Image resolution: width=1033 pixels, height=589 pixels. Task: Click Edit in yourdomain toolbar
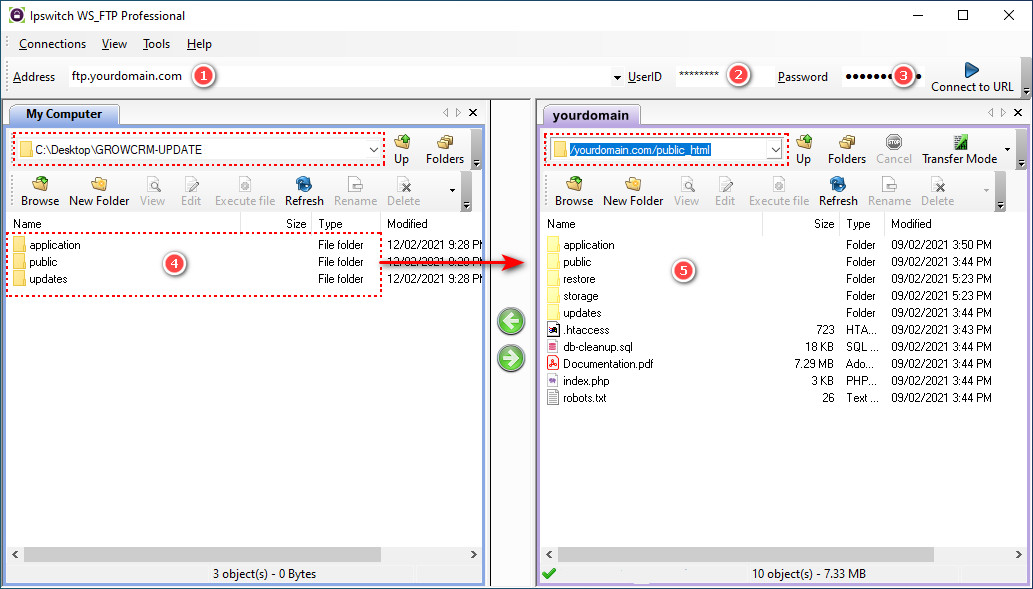725,192
